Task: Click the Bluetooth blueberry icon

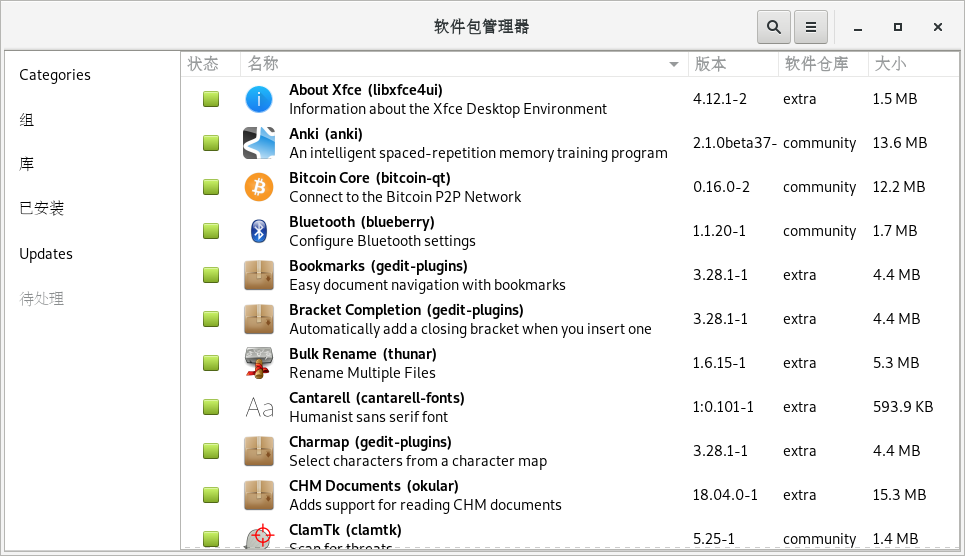Action: tap(259, 231)
